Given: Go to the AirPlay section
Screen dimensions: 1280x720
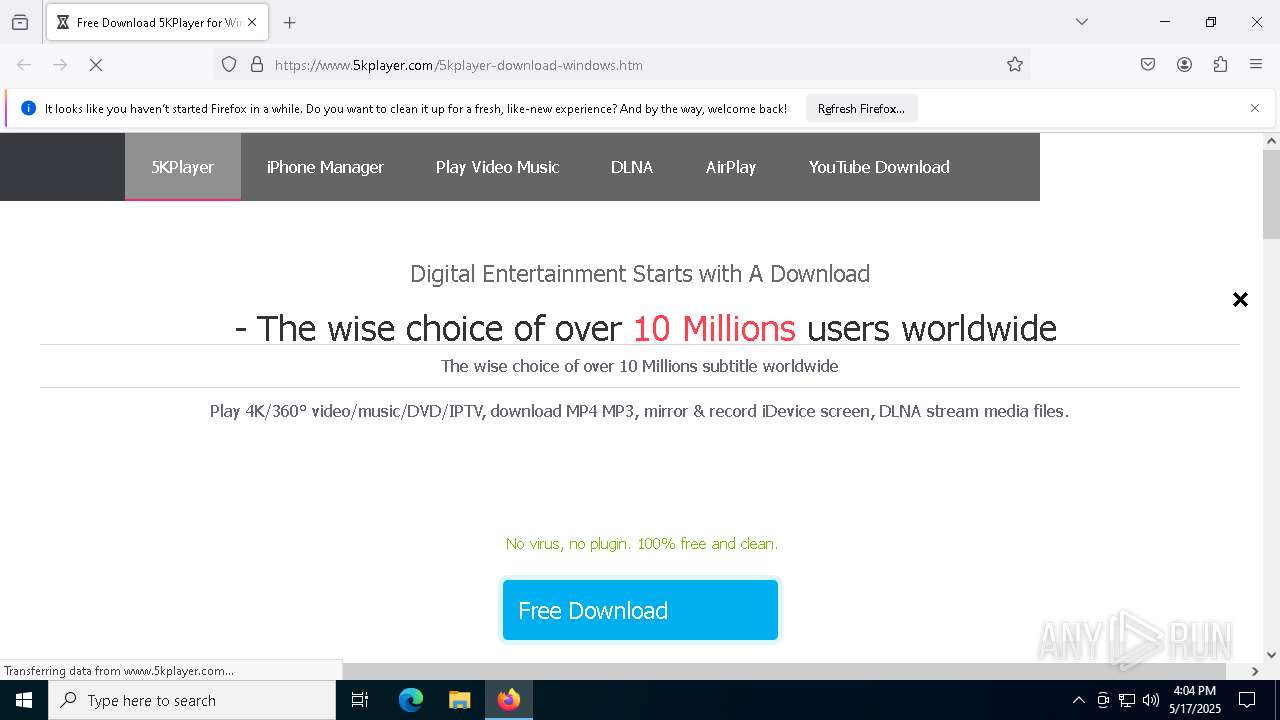Looking at the screenshot, I should click(x=731, y=167).
